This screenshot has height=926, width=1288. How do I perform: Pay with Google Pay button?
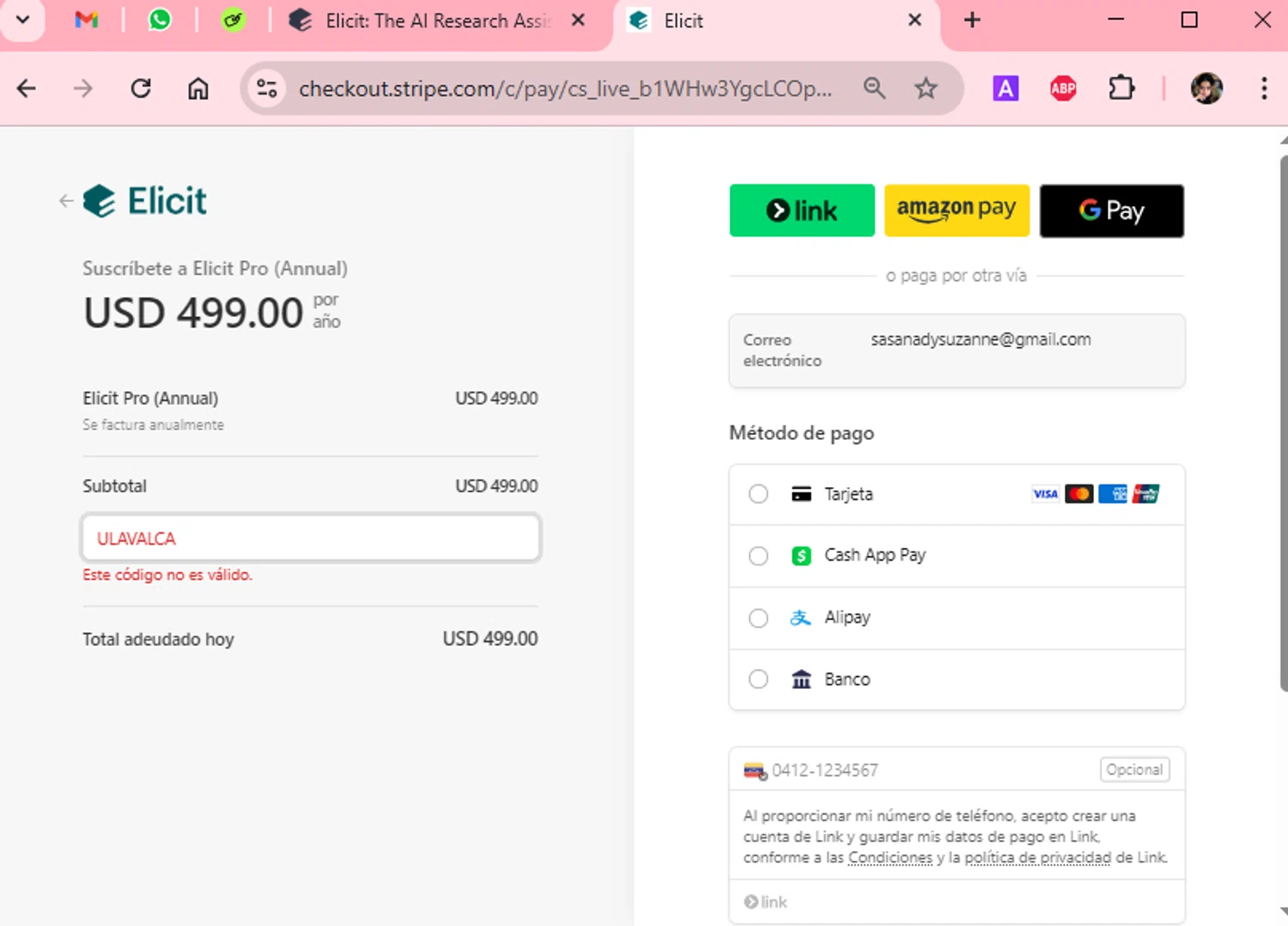[1112, 210]
